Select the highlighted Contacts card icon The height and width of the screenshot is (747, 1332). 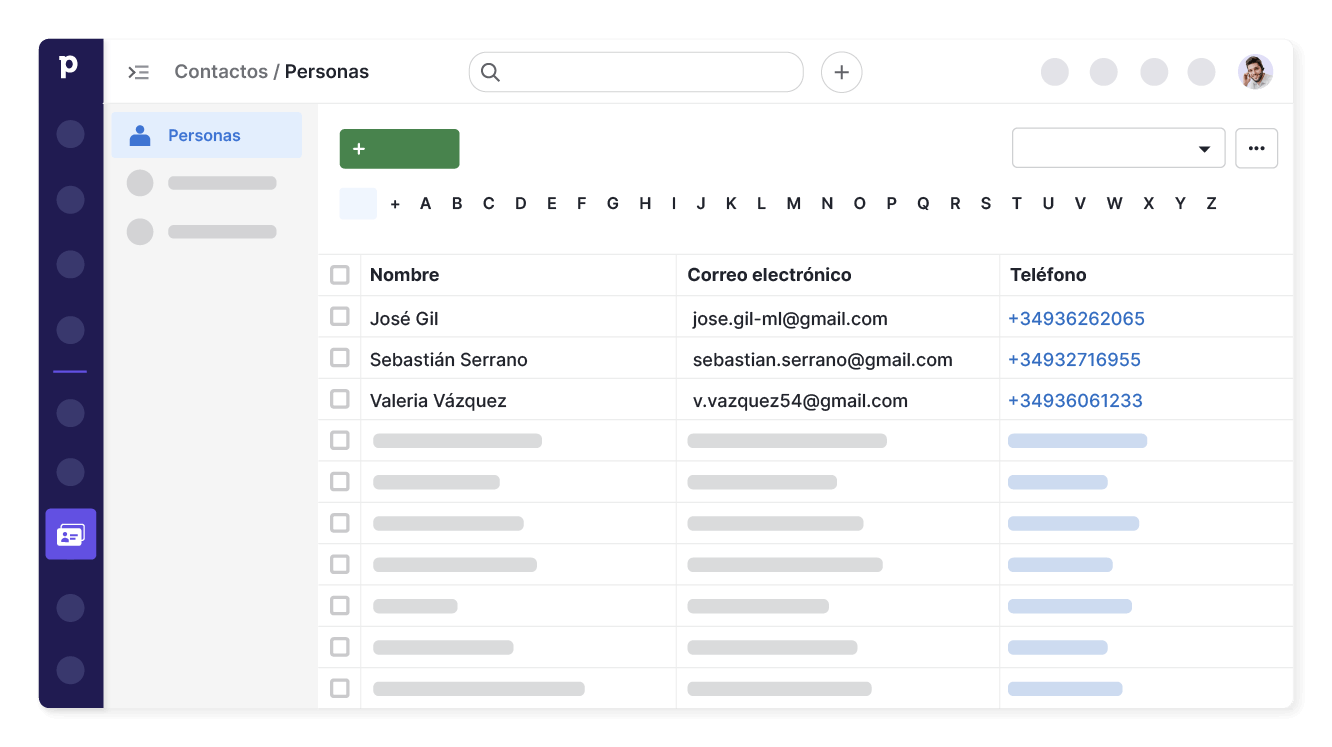pos(70,534)
